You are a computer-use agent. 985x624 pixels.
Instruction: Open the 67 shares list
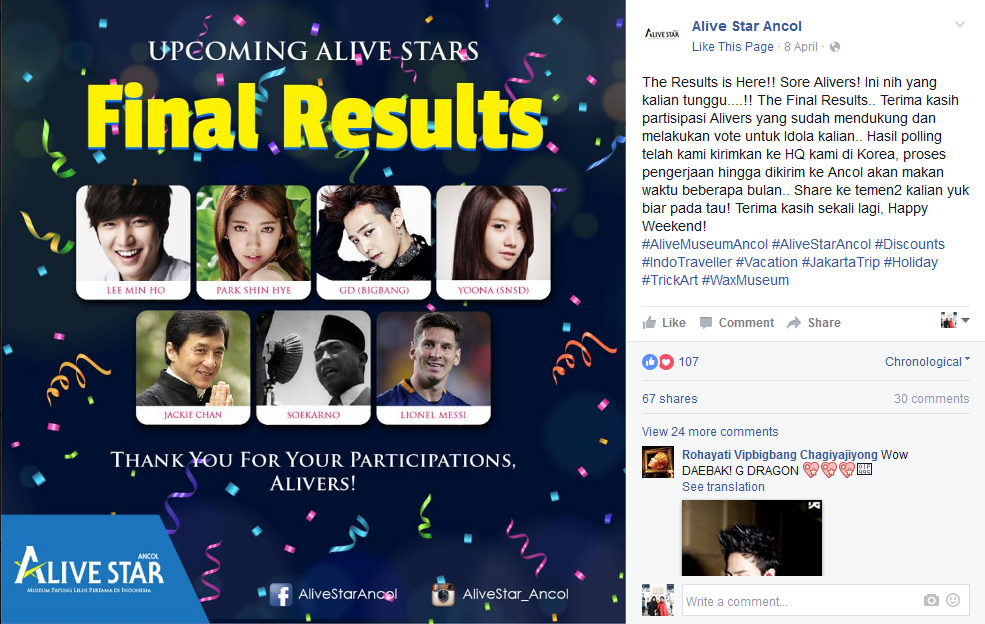click(670, 399)
